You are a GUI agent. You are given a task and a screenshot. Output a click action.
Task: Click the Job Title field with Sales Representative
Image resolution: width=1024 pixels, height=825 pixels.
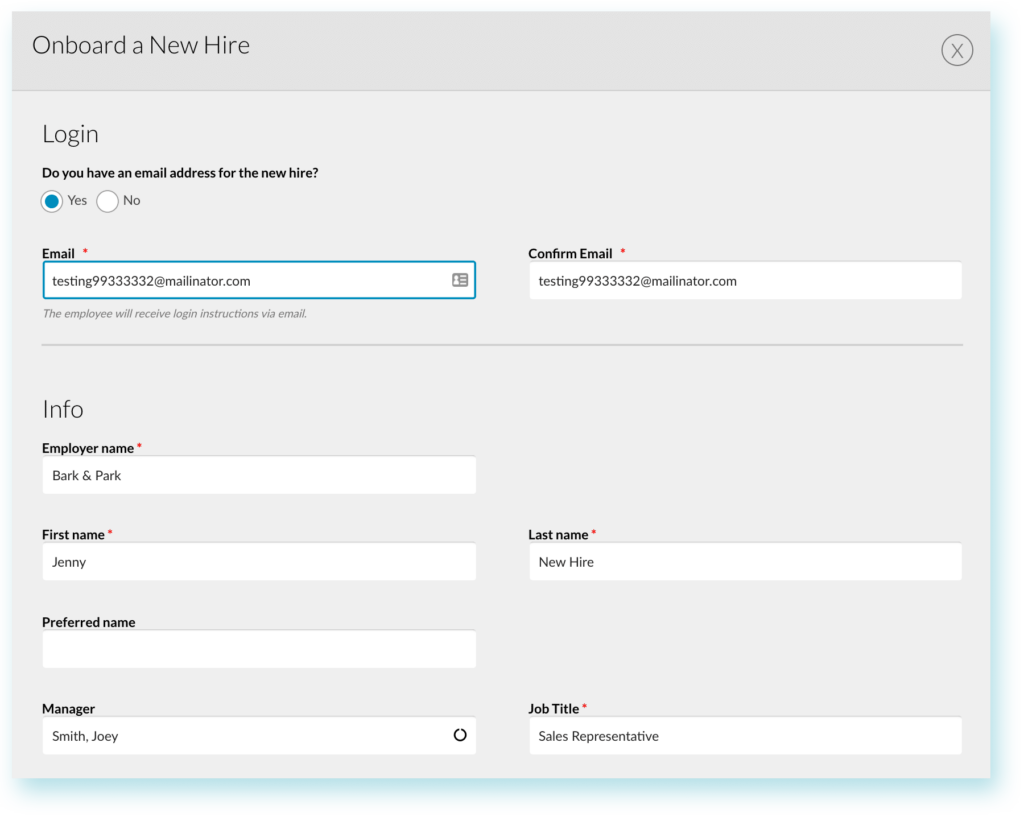[744, 736]
